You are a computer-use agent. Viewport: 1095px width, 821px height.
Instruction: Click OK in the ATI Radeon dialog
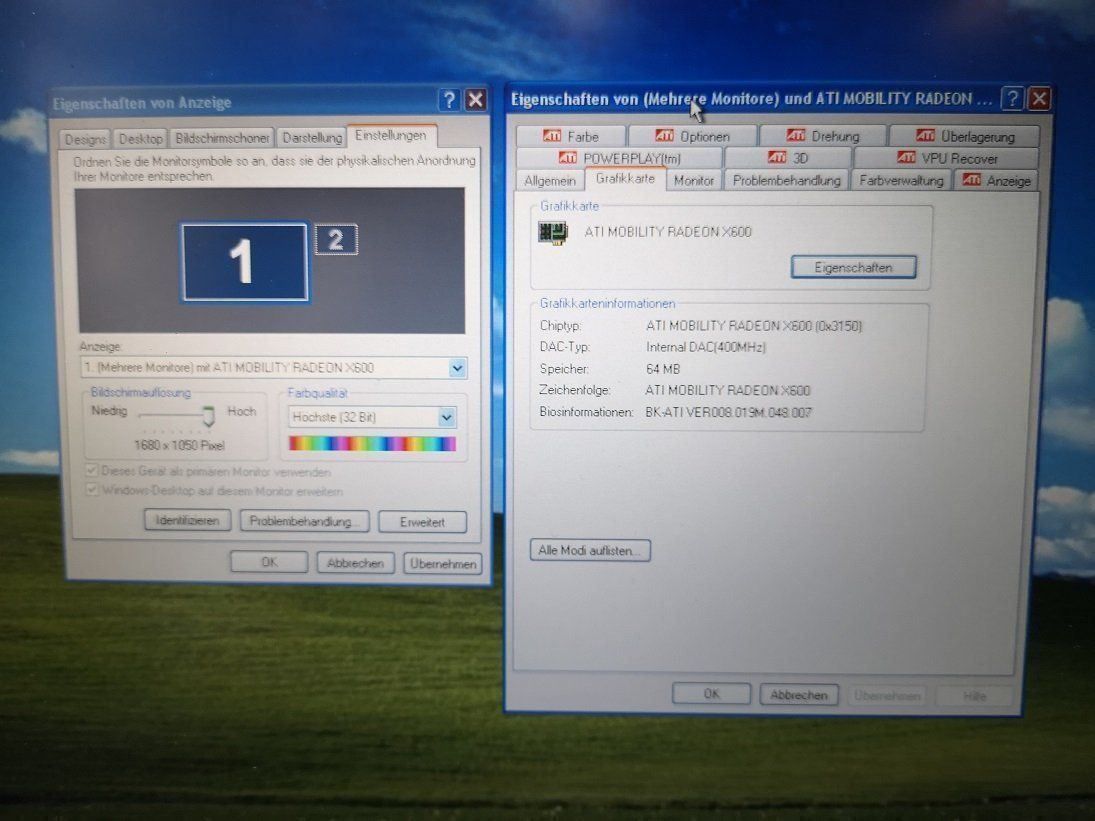point(711,694)
